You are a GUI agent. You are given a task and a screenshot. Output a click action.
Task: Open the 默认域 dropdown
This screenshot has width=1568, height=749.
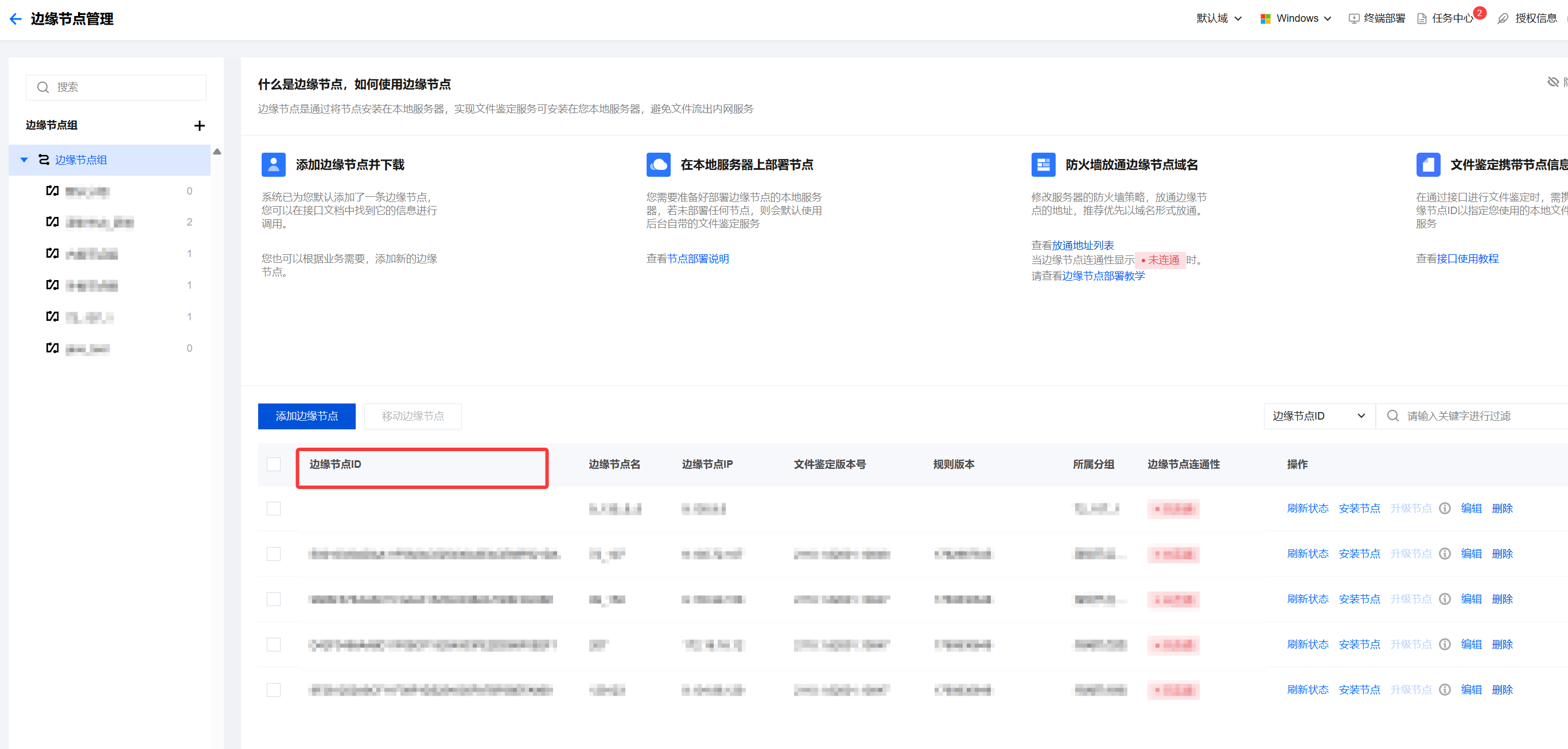[1219, 18]
